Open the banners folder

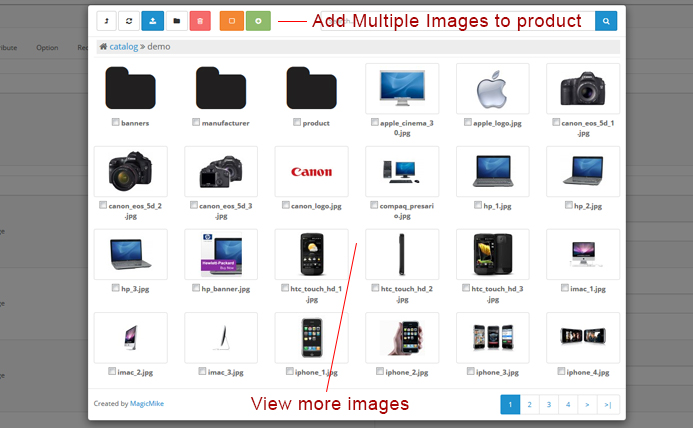click(x=130, y=88)
